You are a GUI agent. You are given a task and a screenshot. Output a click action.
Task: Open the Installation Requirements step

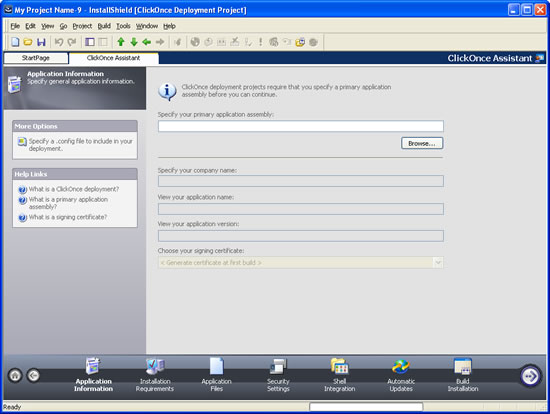pos(155,374)
